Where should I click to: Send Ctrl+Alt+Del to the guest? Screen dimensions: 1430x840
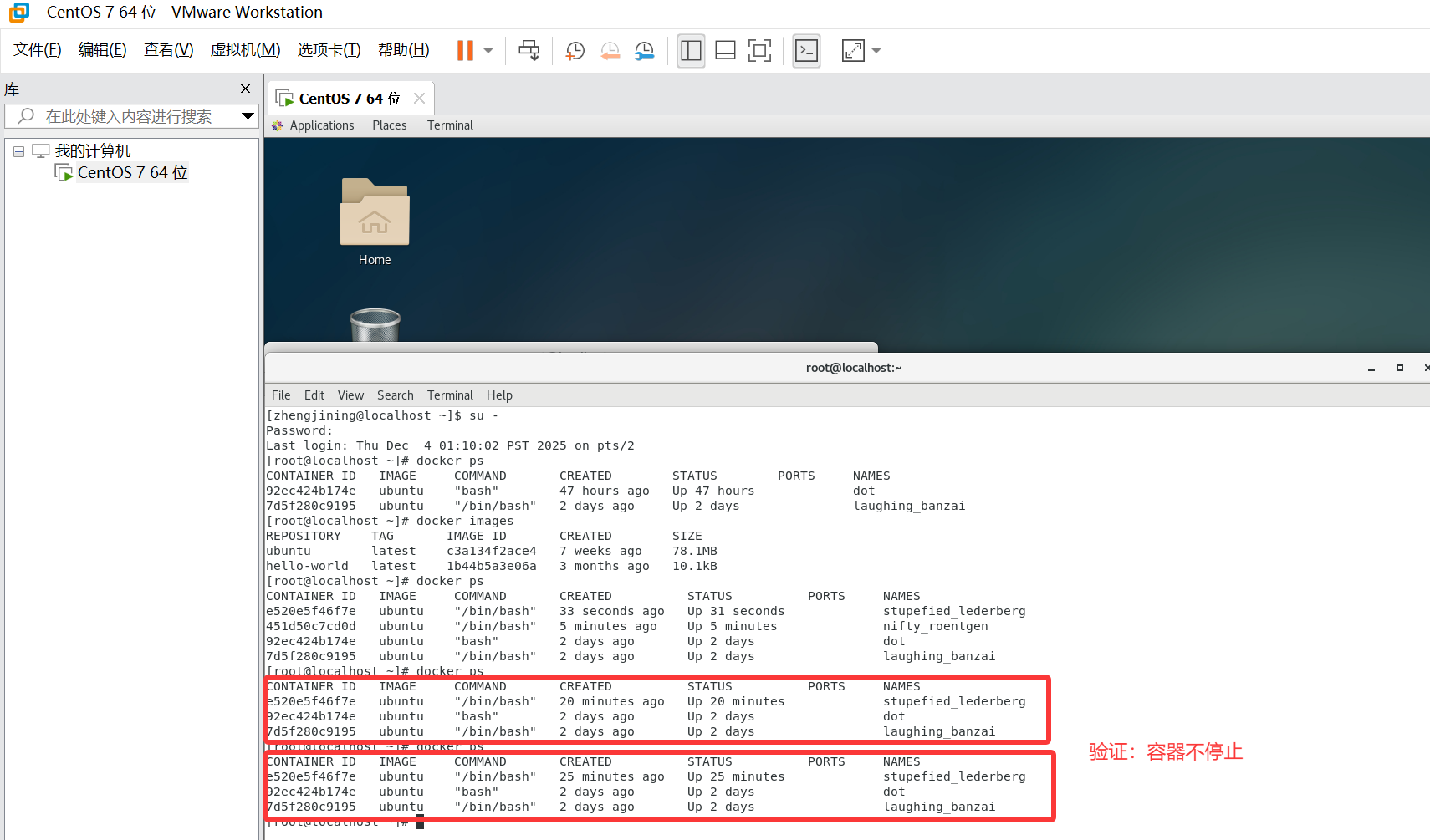[x=529, y=50]
